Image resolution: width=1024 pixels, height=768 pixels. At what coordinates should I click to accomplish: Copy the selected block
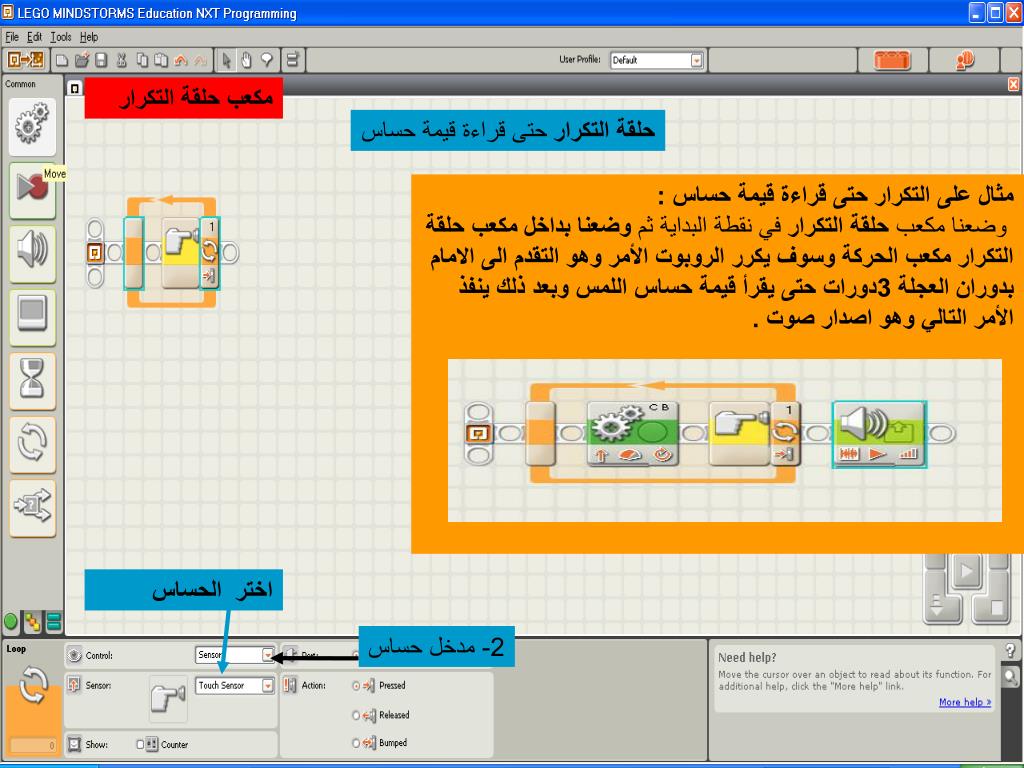coord(142,61)
